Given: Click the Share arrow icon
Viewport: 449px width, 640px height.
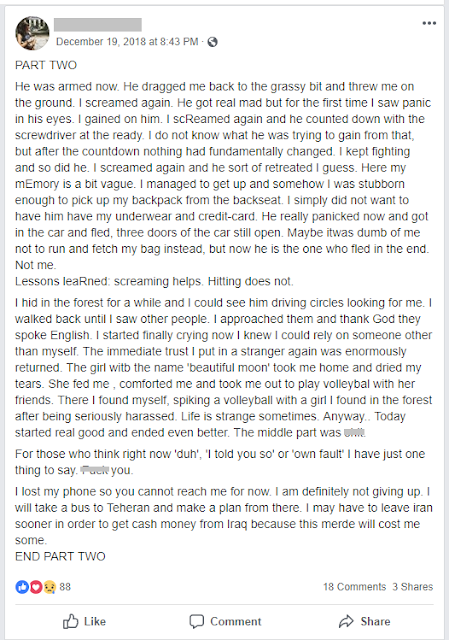Looking at the screenshot, I should pos(346,621).
